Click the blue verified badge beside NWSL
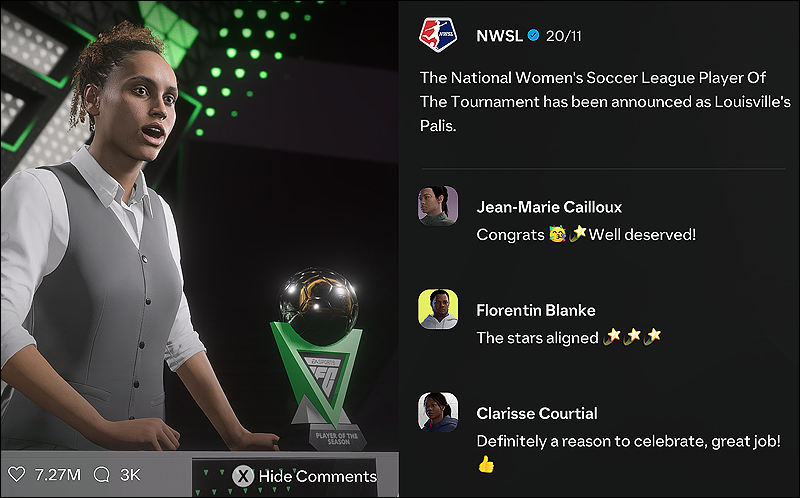800x498 pixels. click(x=533, y=36)
